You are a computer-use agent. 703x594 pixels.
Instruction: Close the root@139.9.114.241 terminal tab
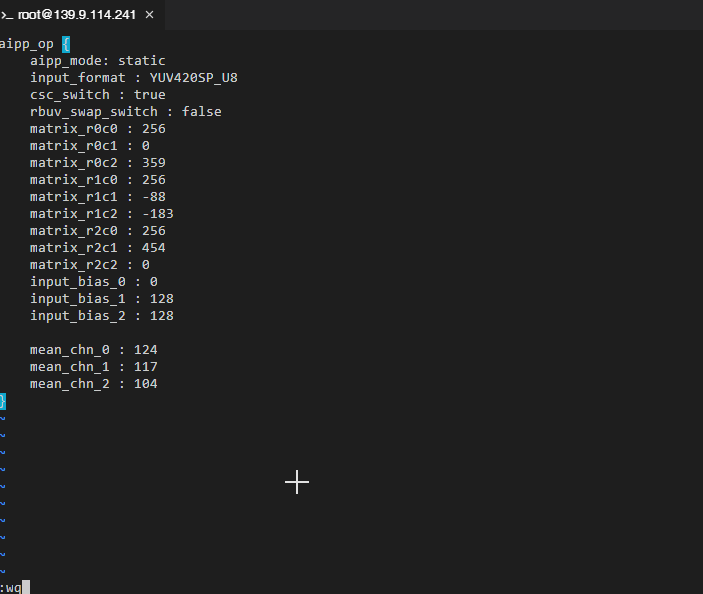[150, 15]
